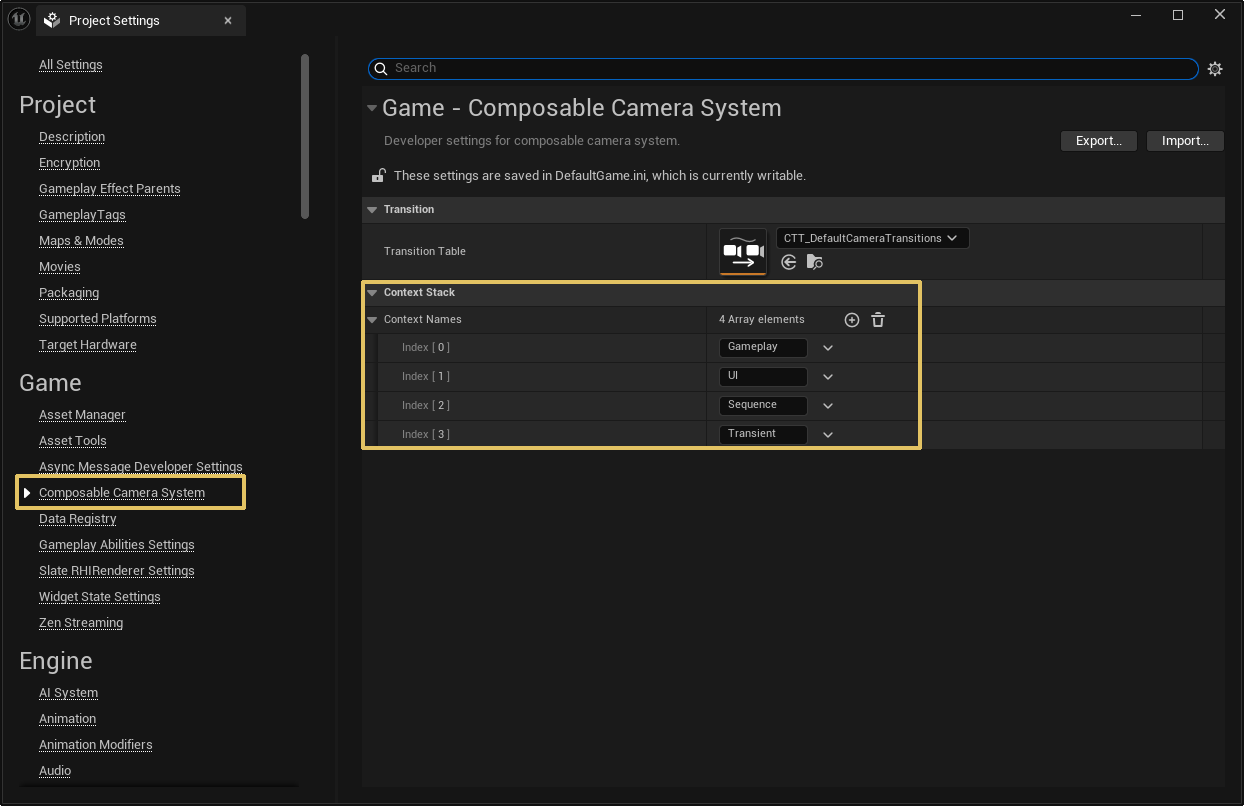Collapse the Transition section

(372, 210)
